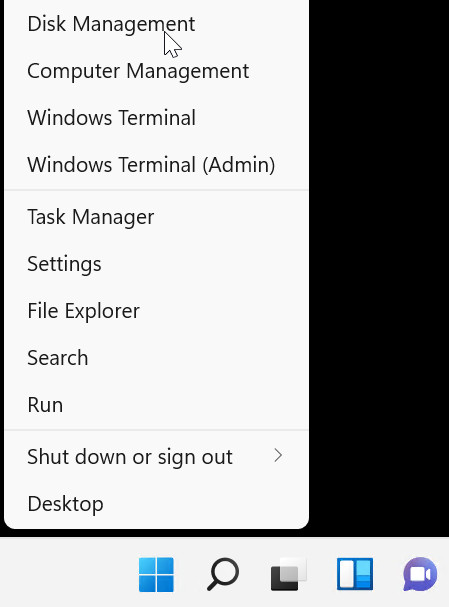
Task: Open Settings from the context menu
Action: coord(156,264)
